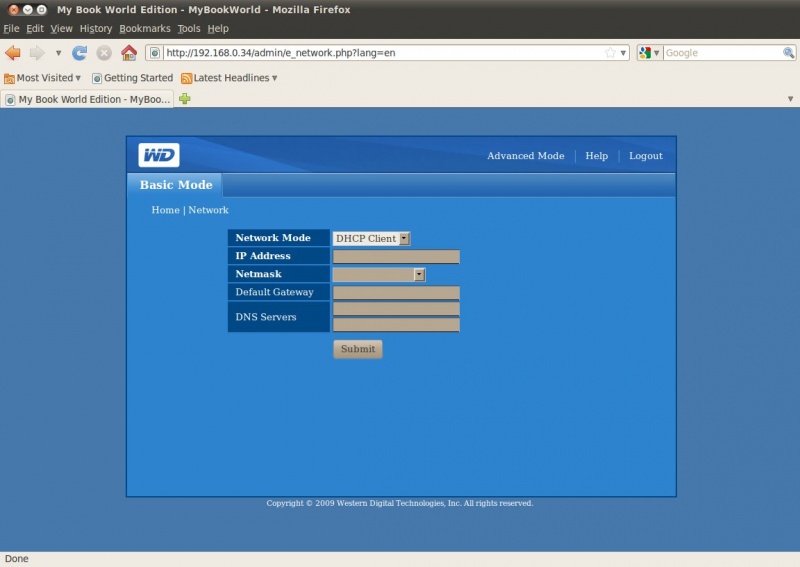800x567 pixels.
Task: Click the Default Gateway field
Action: pyautogui.click(x=396, y=292)
